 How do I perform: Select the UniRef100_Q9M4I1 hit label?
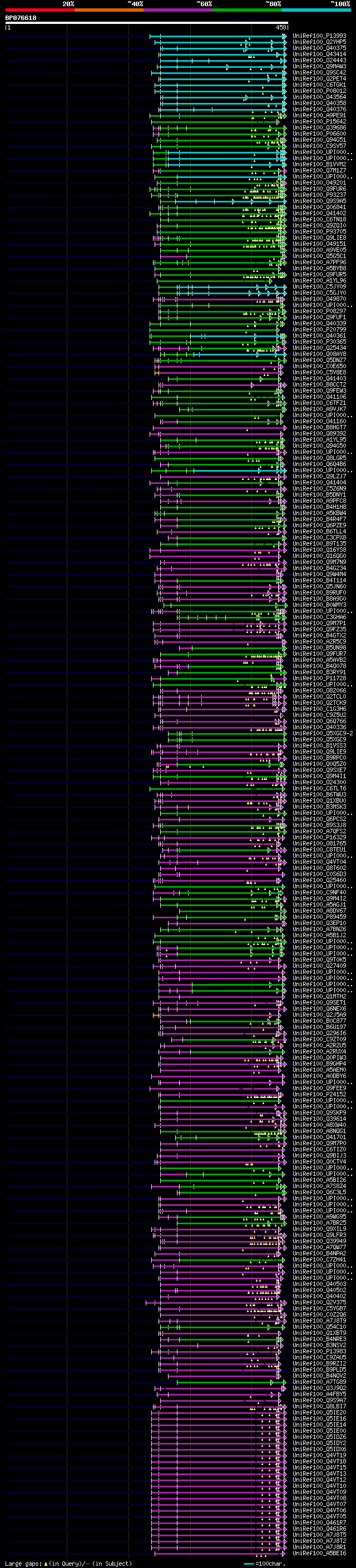pyautogui.click(x=319, y=776)
